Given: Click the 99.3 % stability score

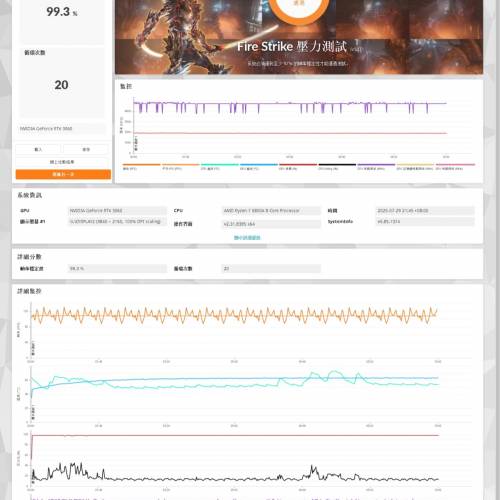Looking at the screenshot, I should pyautogui.click(x=62, y=12).
